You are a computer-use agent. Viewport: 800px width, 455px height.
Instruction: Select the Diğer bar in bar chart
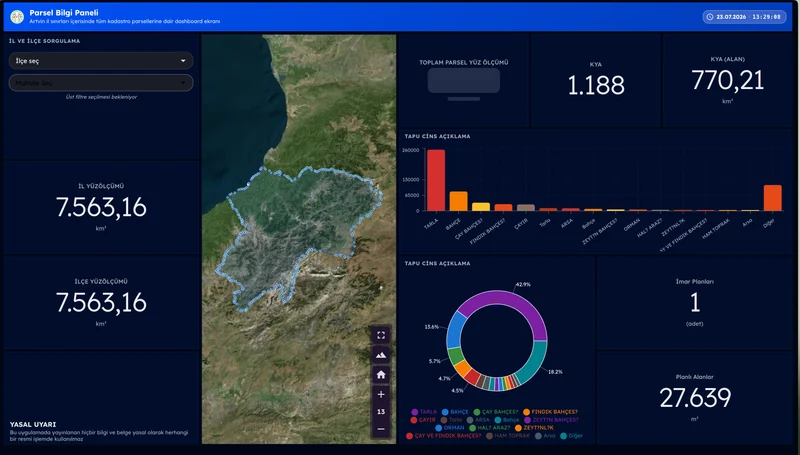[x=772, y=198]
